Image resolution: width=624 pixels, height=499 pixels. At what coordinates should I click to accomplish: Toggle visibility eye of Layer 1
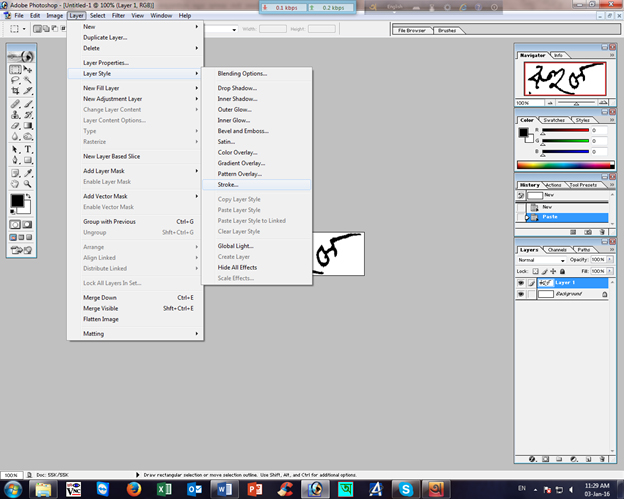(x=521, y=283)
